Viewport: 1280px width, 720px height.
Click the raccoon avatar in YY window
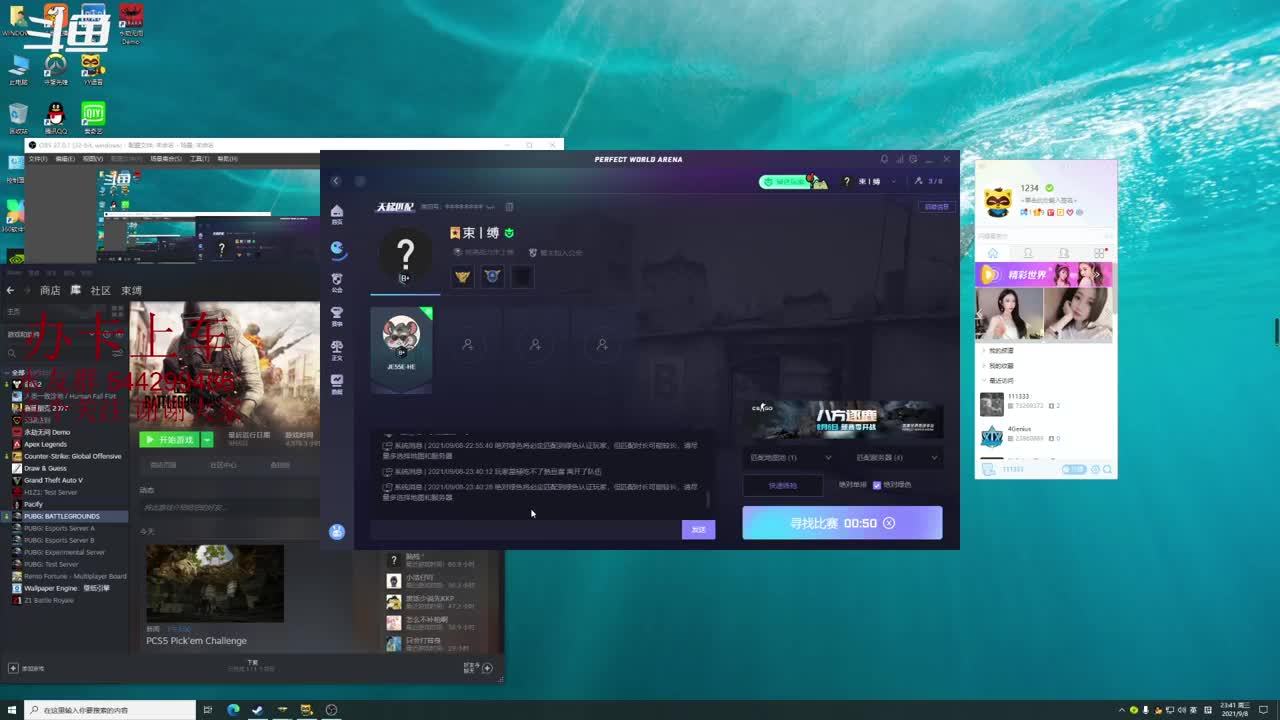(x=998, y=202)
